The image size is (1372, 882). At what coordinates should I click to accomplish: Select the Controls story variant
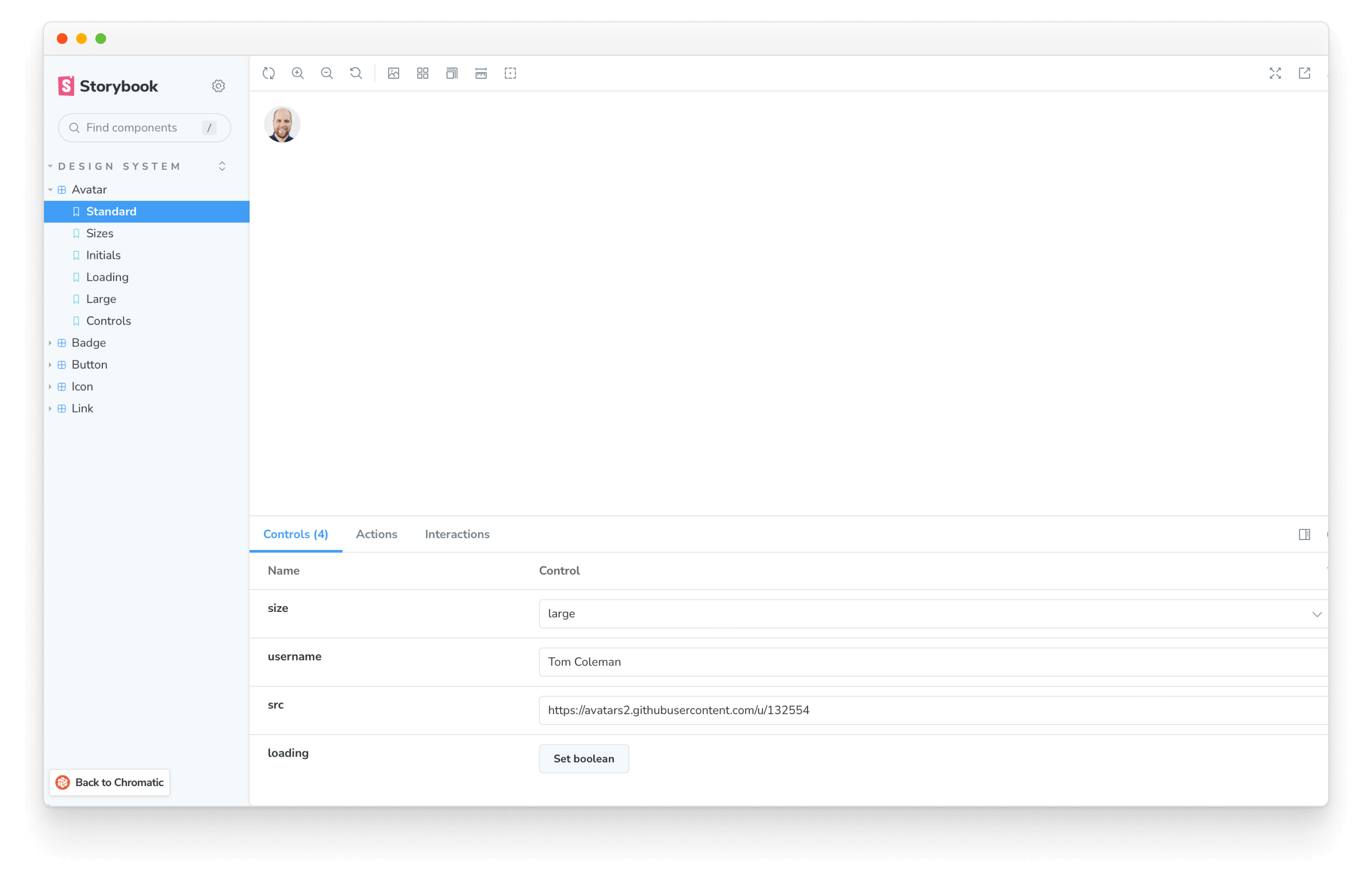tap(109, 321)
